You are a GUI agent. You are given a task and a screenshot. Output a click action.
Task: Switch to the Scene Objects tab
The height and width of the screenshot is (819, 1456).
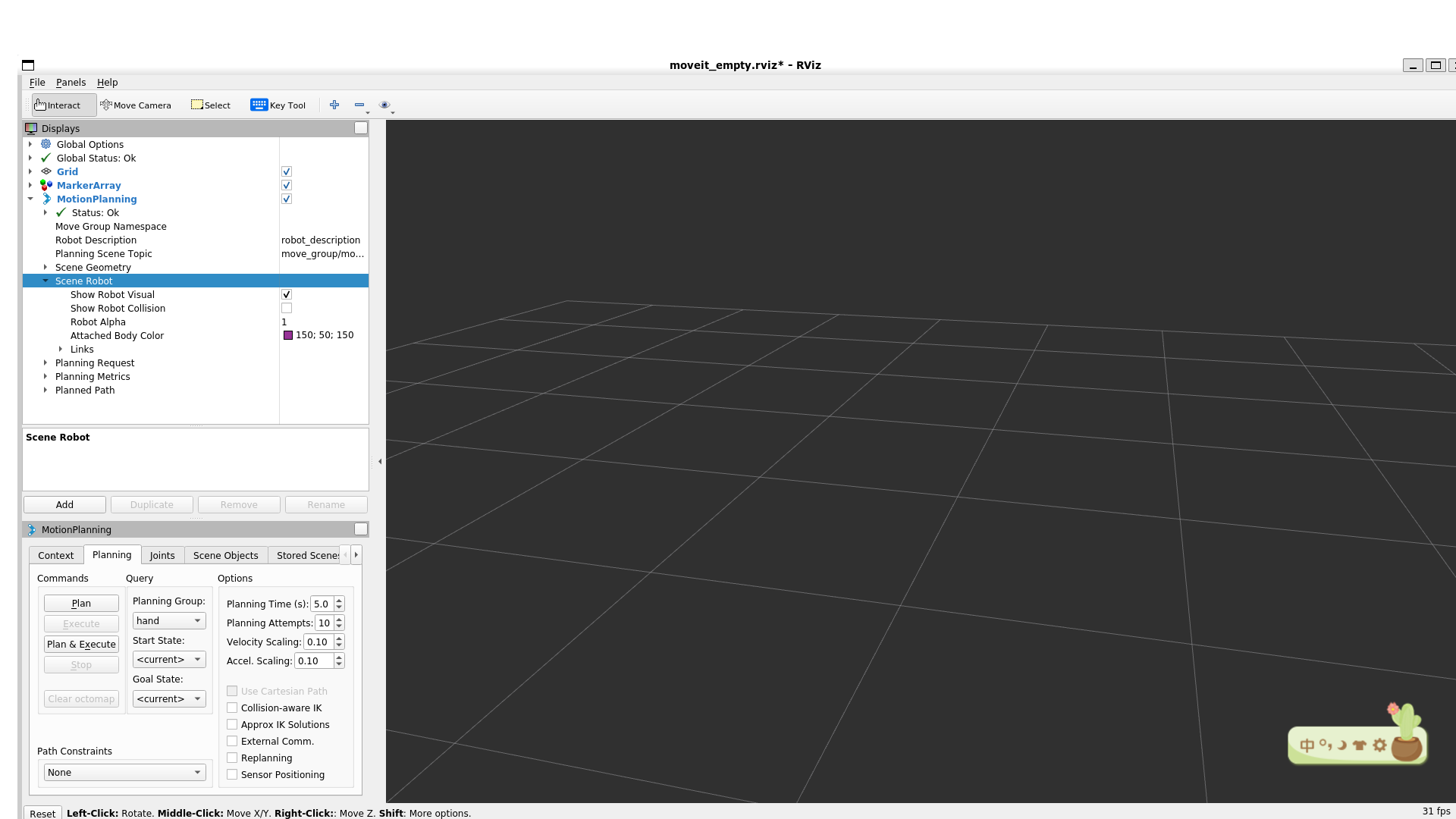tap(226, 555)
